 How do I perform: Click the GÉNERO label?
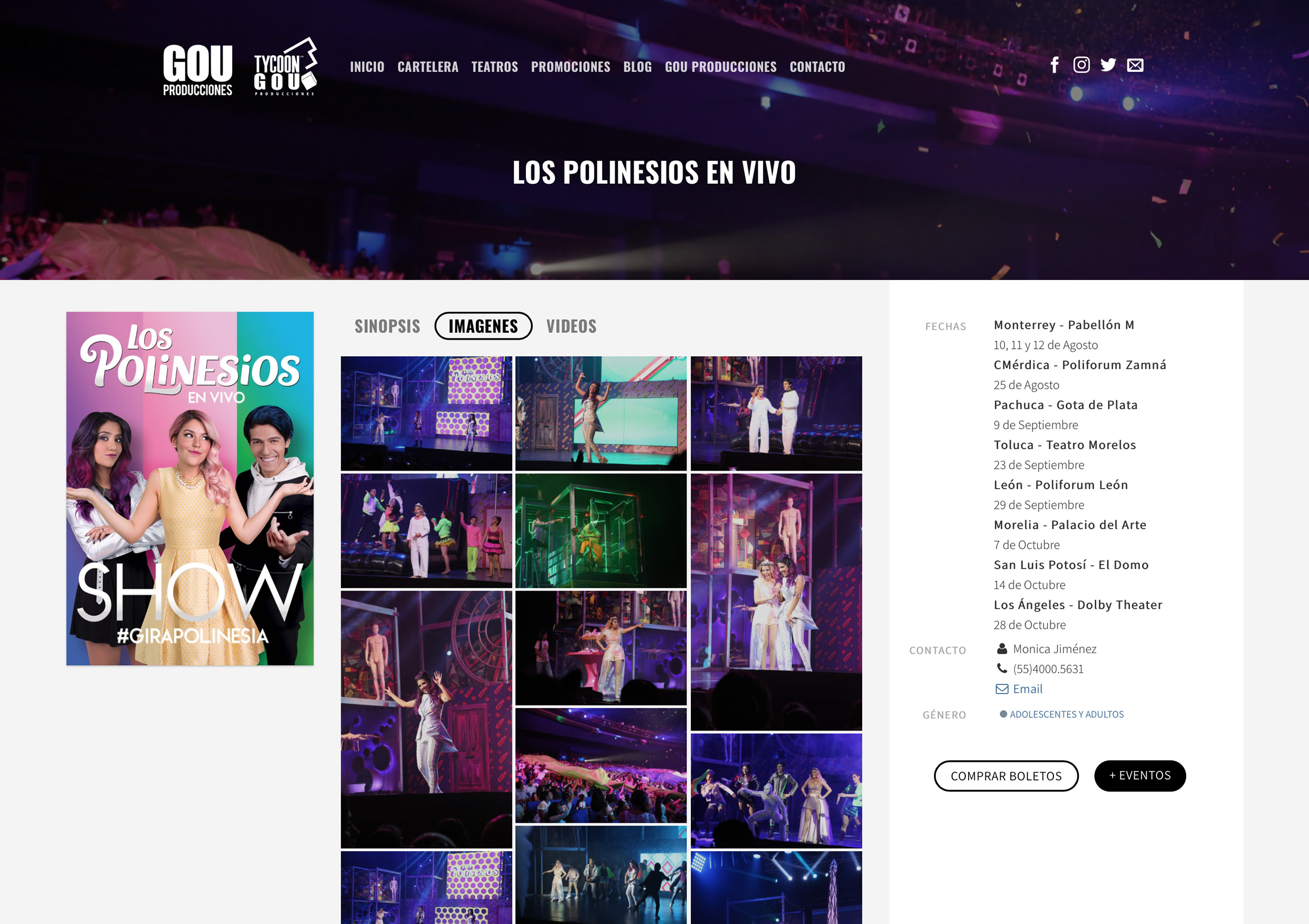(x=944, y=715)
